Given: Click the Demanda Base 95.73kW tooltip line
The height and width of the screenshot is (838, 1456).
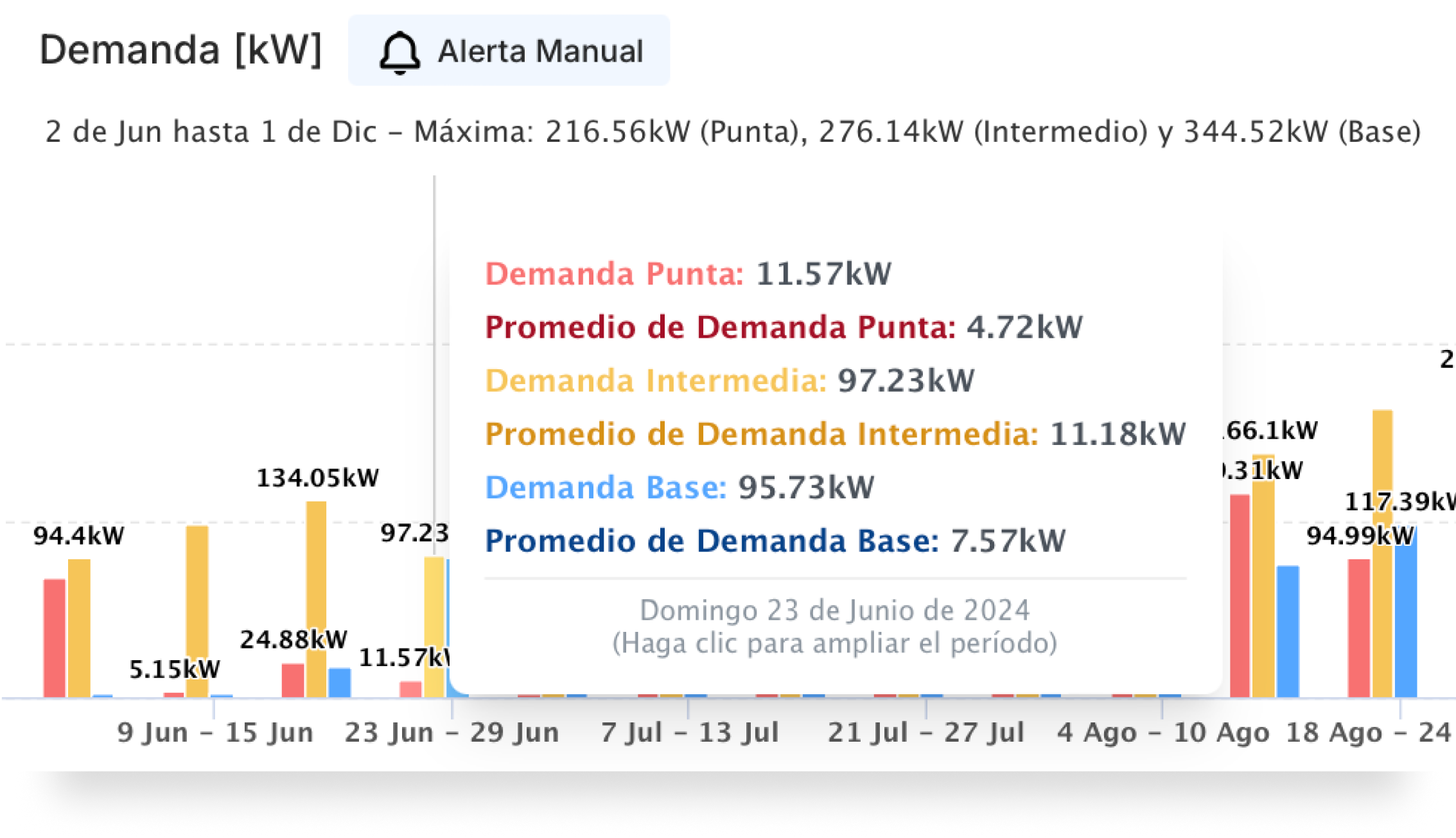Looking at the screenshot, I should (679, 487).
